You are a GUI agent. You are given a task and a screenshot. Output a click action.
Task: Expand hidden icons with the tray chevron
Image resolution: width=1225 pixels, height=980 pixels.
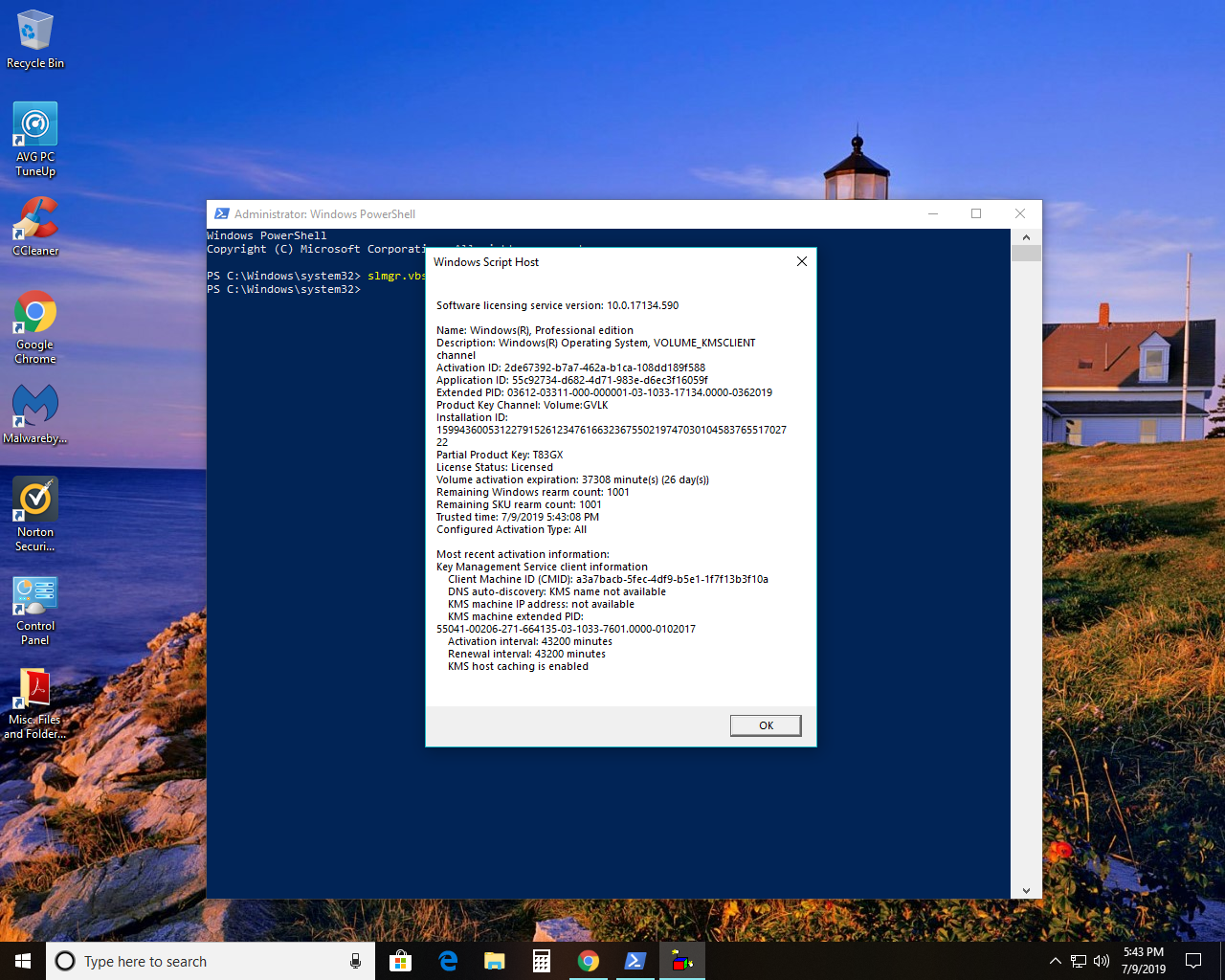click(x=1054, y=961)
